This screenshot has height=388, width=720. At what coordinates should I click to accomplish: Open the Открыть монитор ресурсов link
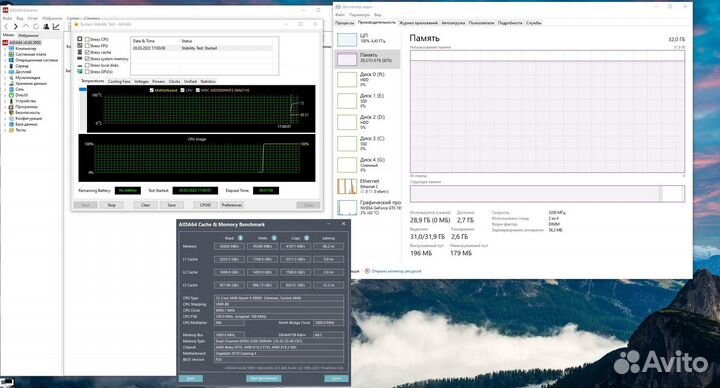pos(396,271)
